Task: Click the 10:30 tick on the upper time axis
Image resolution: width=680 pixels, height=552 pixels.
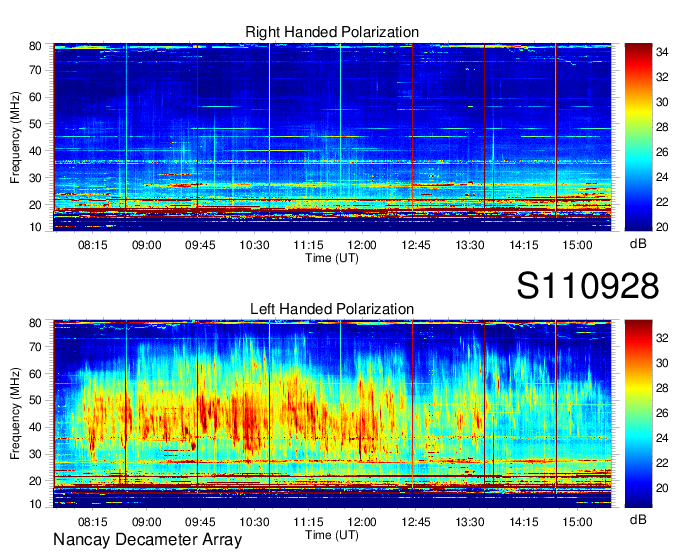Action: [x=255, y=245]
